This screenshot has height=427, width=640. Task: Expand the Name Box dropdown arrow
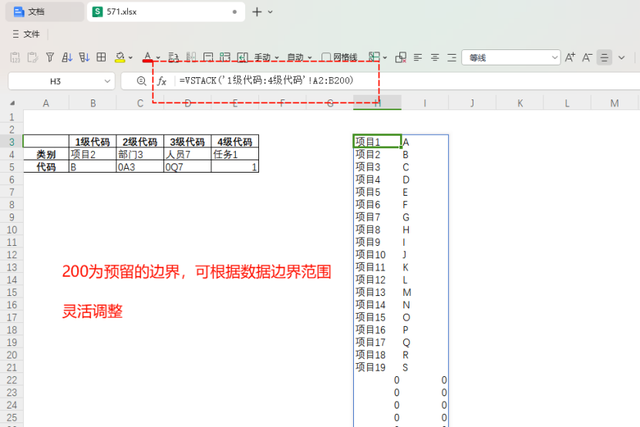(107, 81)
